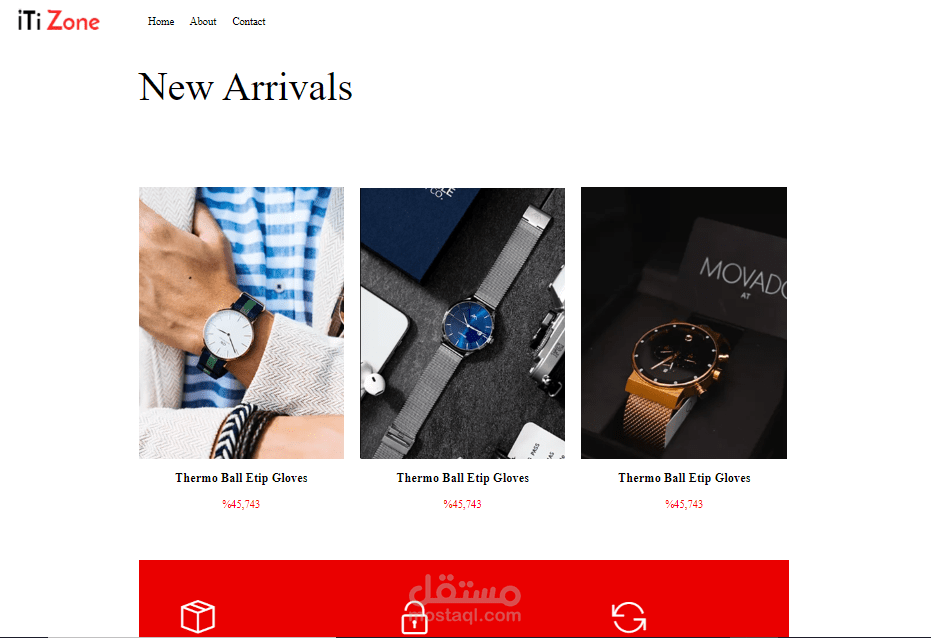This screenshot has height=638, width=931.
Task: Open the white-dial wristwatch product photo
Action: pos(242,323)
